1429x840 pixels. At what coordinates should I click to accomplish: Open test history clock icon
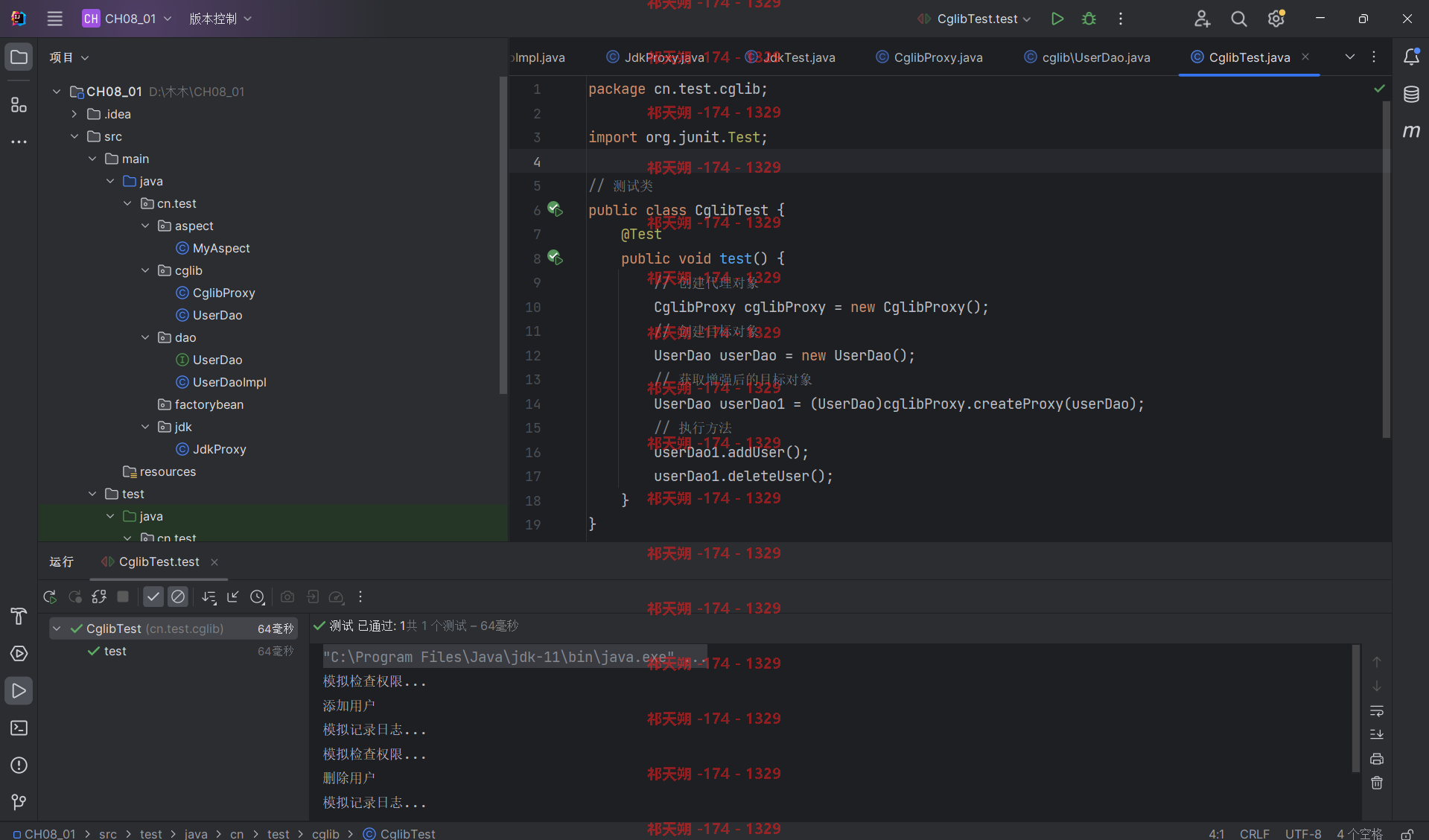(257, 596)
